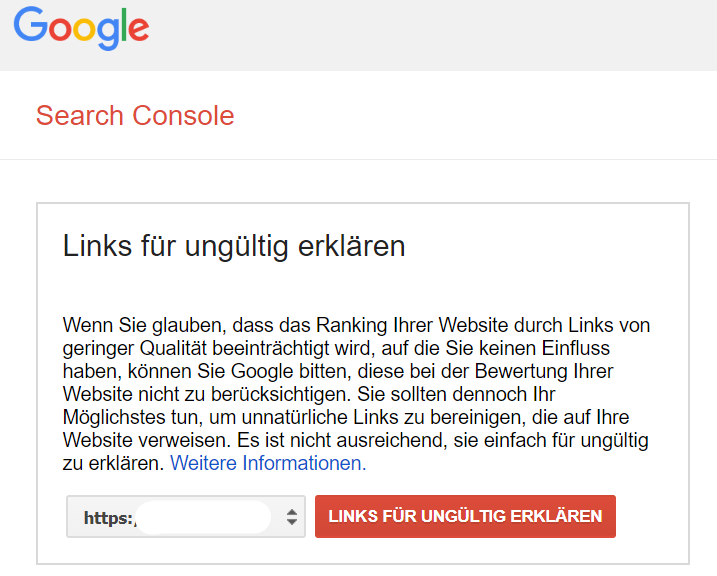717x576 pixels.
Task: Click the 'Links für ungültig erklären' heading
Action: 234,246
